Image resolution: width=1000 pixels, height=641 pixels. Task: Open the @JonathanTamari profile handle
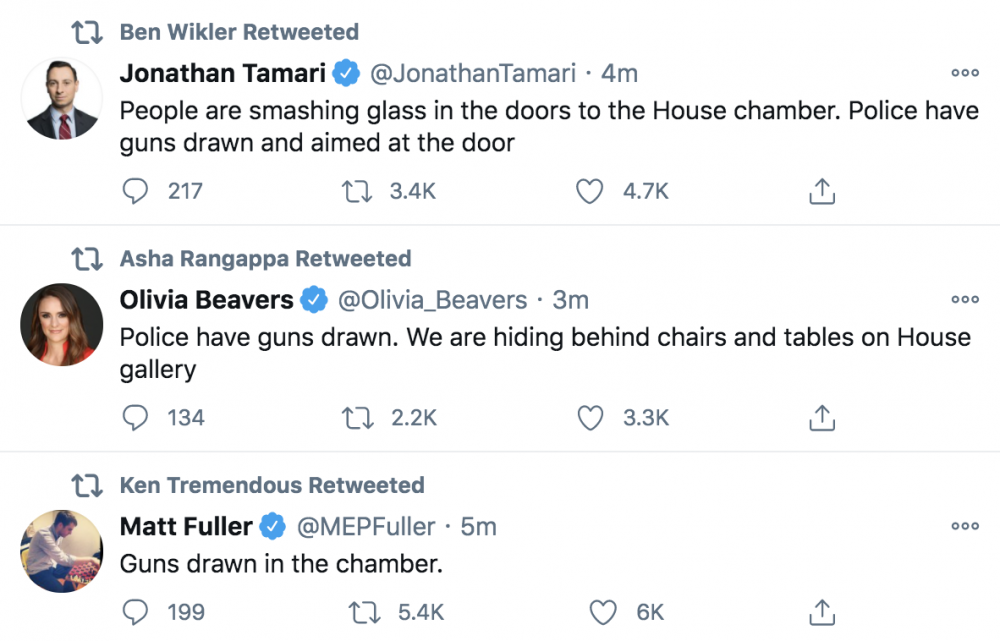(x=473, y=73)
